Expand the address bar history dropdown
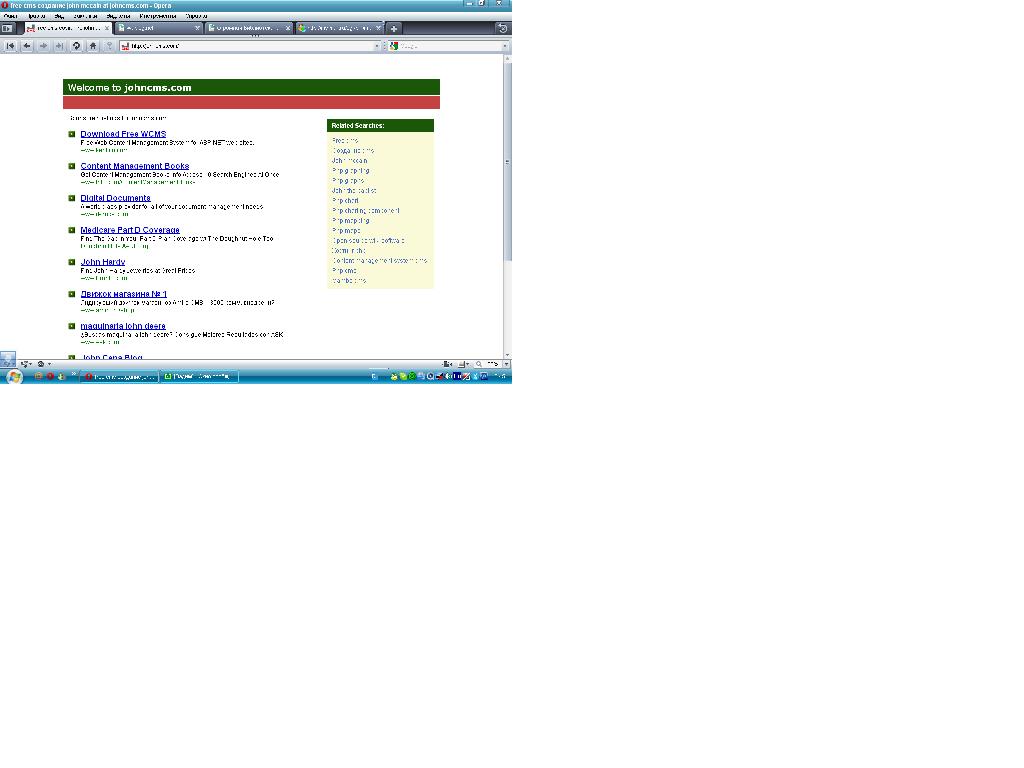 (376, 46)
